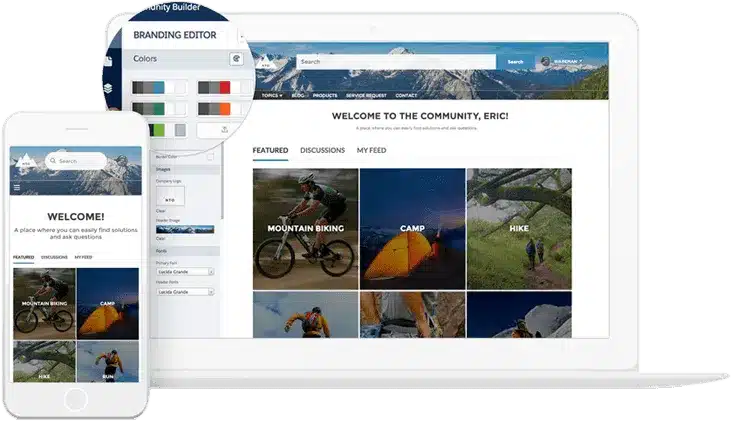Open the Hike tile on laptop
Screen dimensions: 732x421
pyautogui.click(x=519, y=229)
